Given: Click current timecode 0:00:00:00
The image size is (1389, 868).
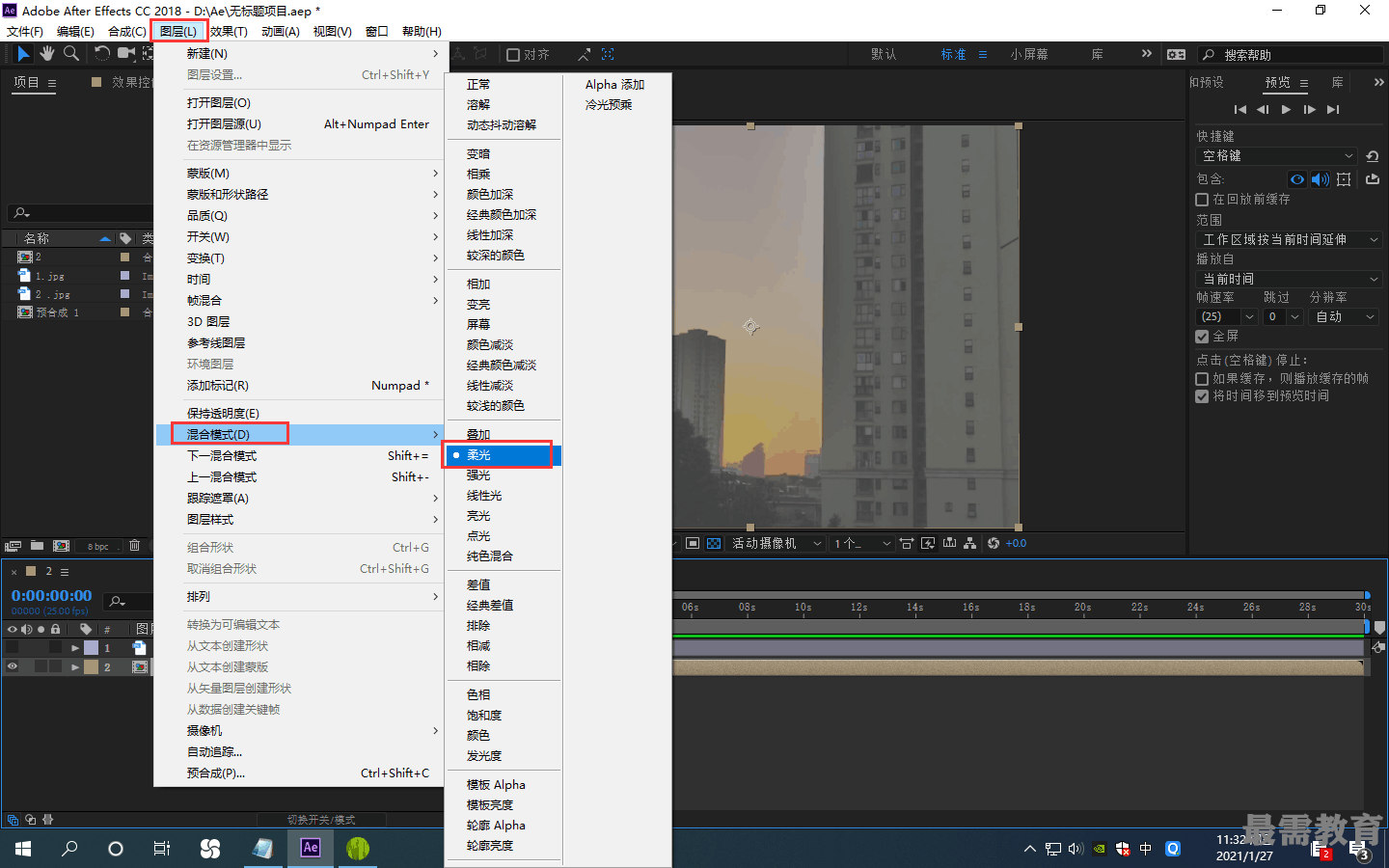Looking at the screenshot, I should (52, 596).
